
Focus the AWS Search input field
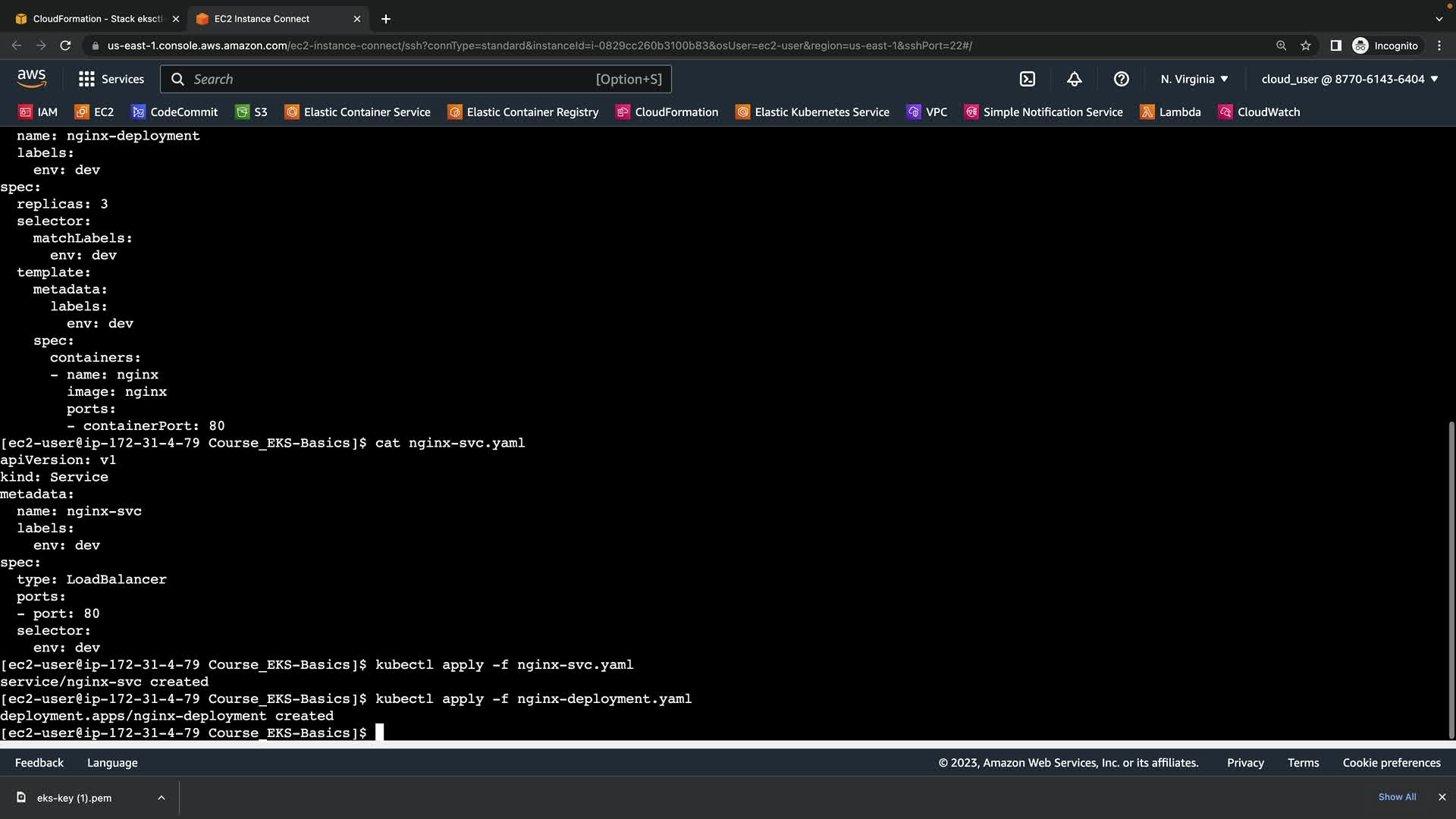coord(391,79)
